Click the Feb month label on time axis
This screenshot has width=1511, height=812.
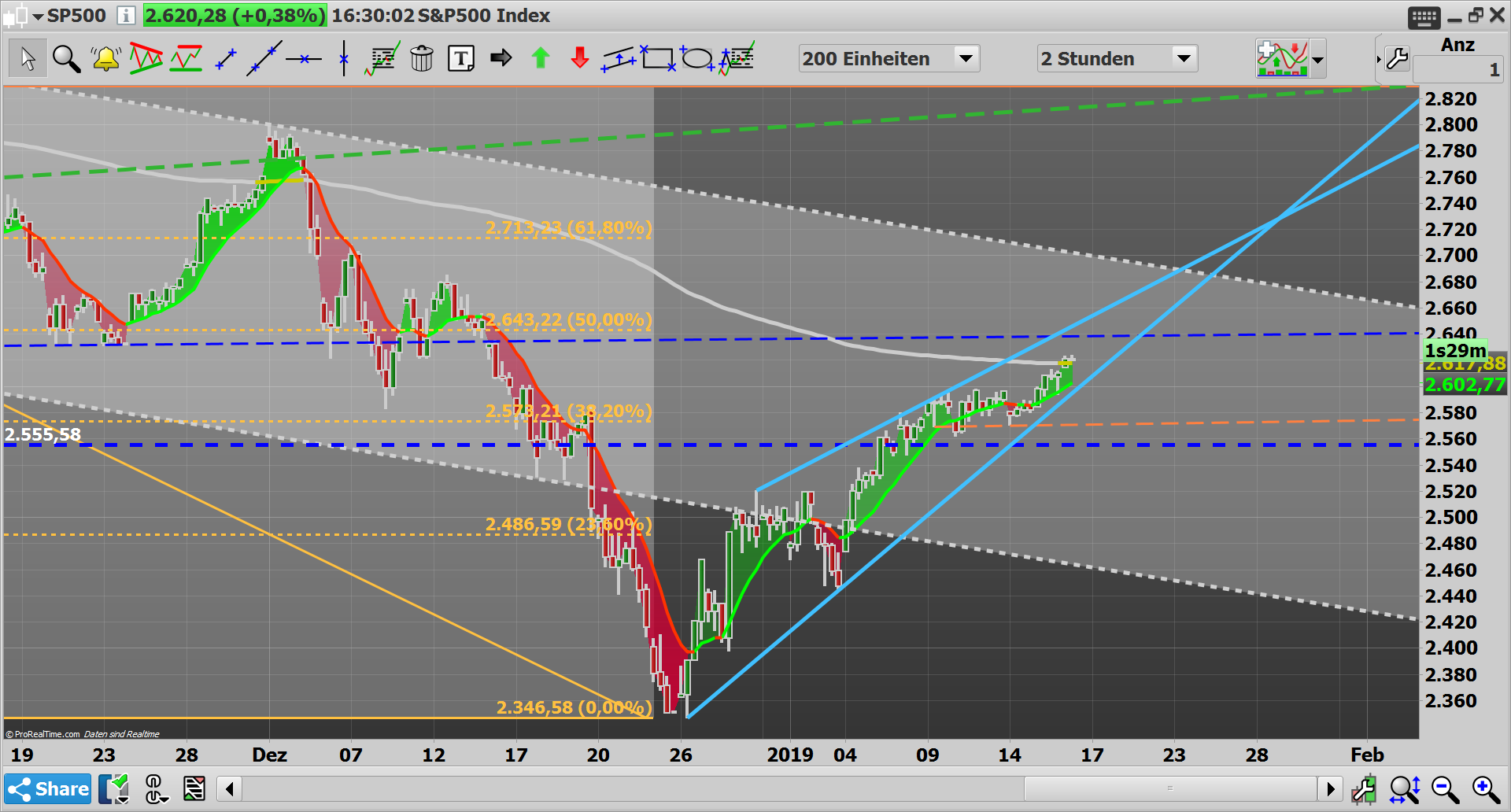(x=1367, y=755)
